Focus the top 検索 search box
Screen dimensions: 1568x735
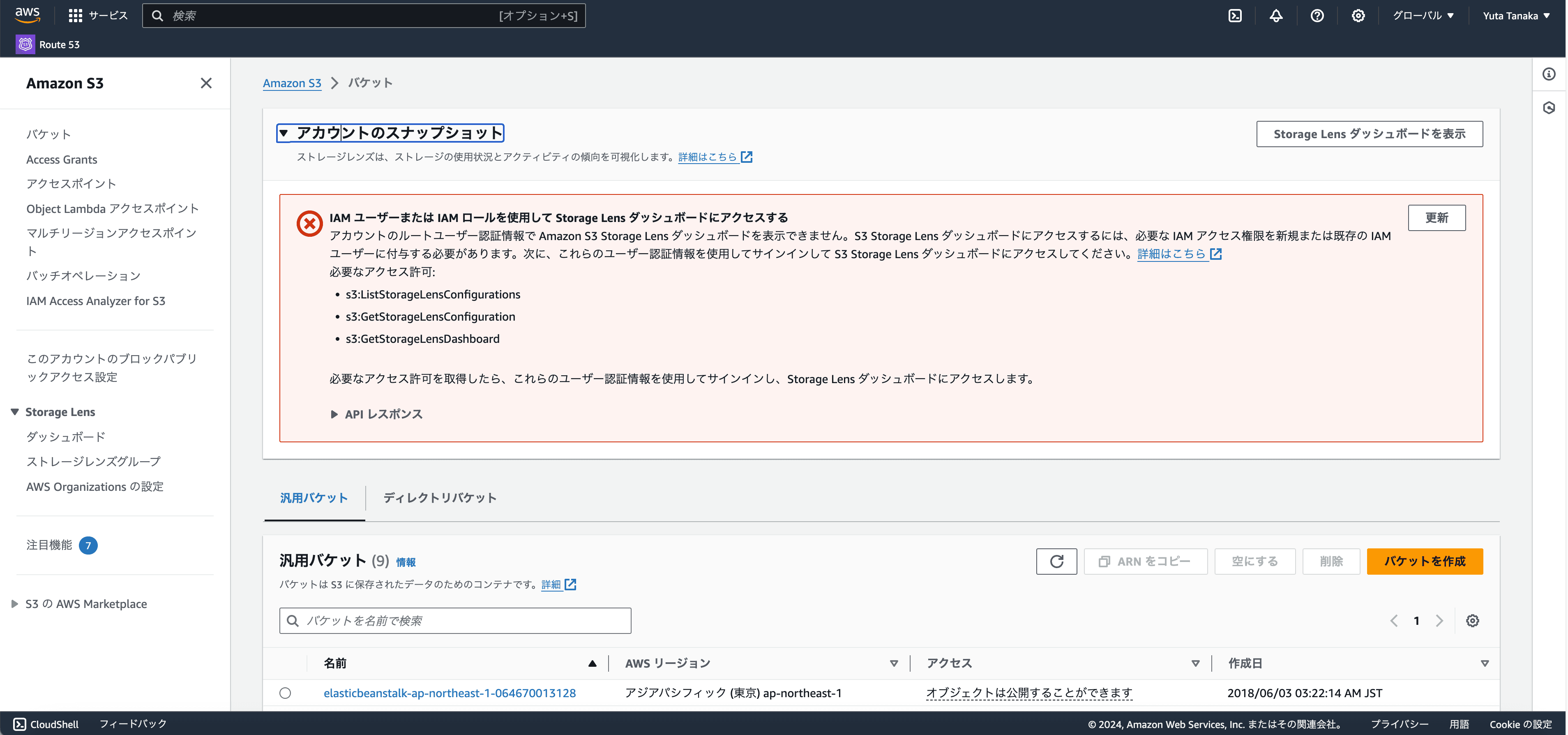(364, 16)
